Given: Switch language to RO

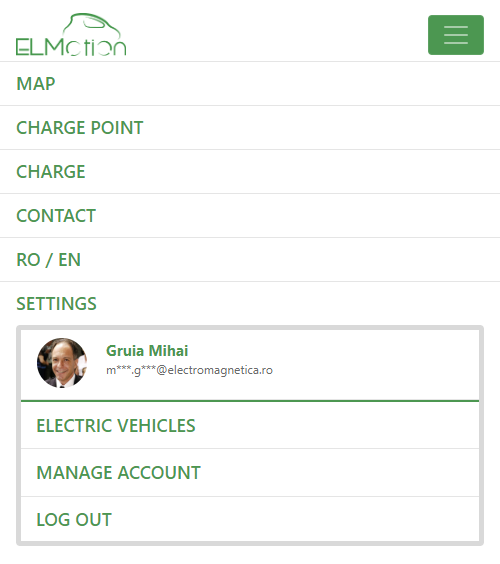Looking at the screenshot, I should click(x=28, y=260).
